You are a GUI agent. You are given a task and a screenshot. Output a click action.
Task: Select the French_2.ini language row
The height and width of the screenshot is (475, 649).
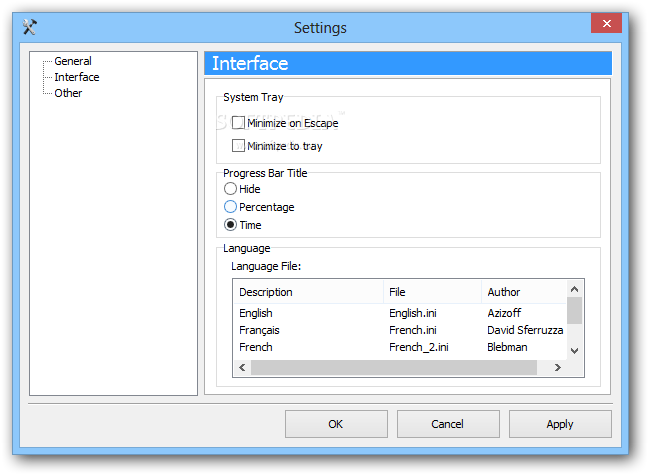pos(400,347)
